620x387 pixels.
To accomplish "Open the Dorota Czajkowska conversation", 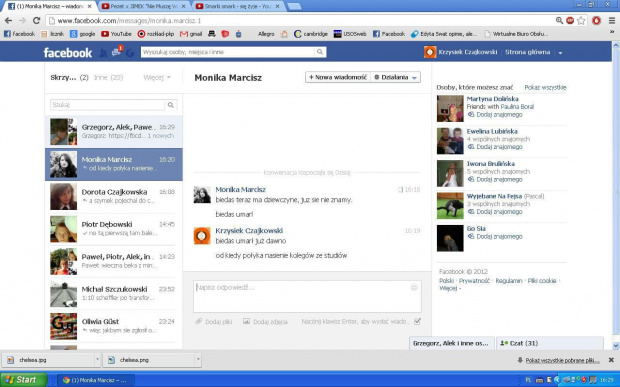I will point(114,196).
